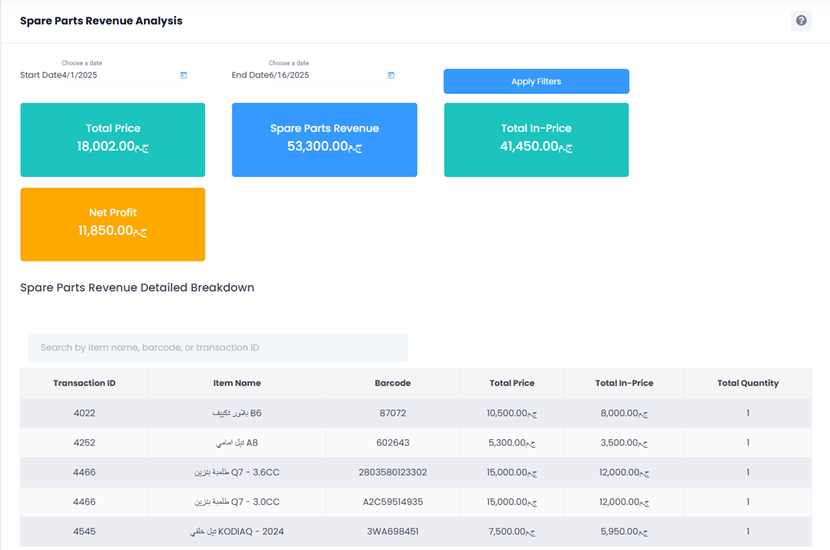
Task: Open End Date calendar picker icon
Action: tap(391, 75)
